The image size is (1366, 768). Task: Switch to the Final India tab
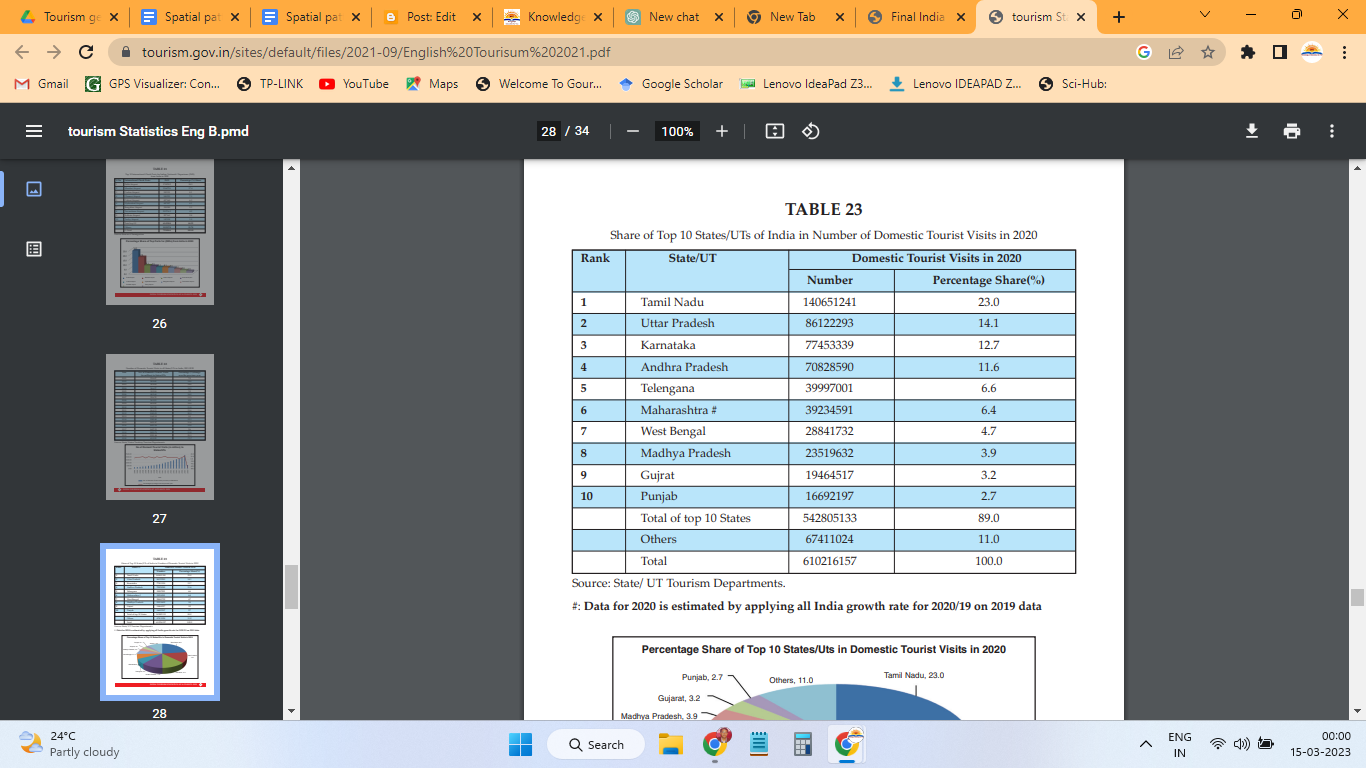[915, 17]
